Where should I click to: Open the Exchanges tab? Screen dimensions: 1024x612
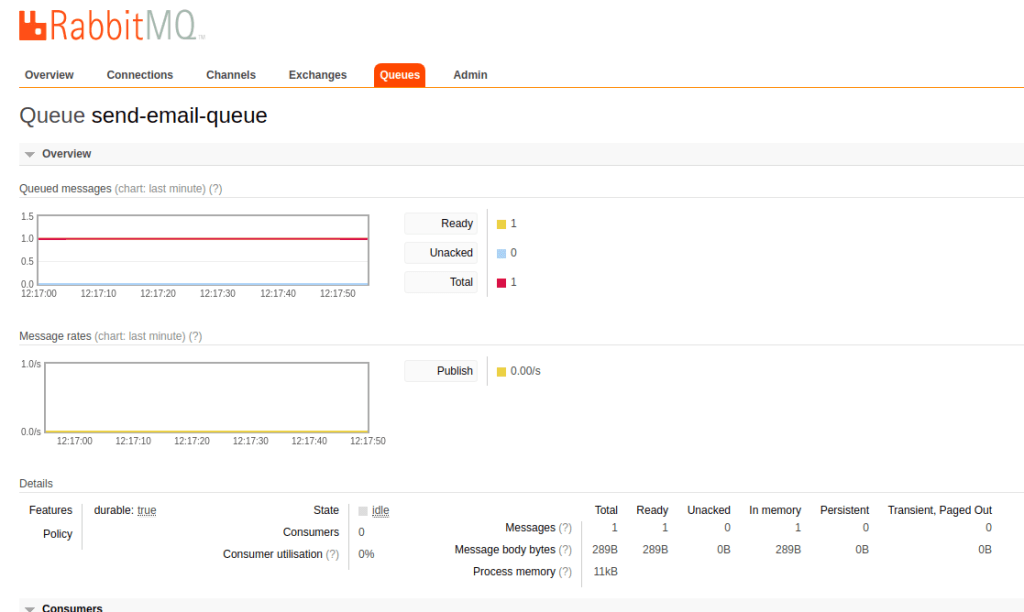tap(317, 75)
